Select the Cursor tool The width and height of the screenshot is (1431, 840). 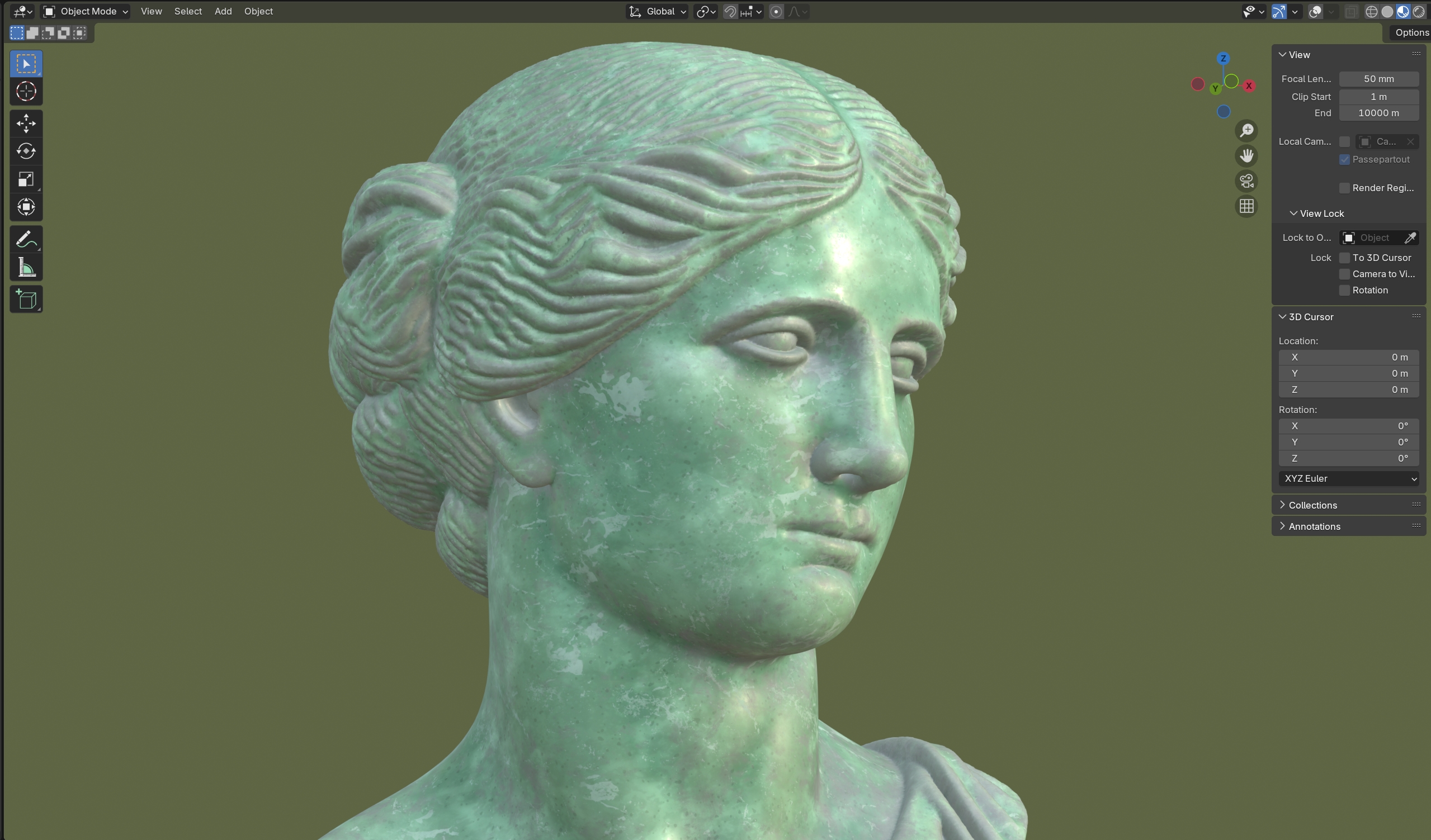[x=26, y=92]
